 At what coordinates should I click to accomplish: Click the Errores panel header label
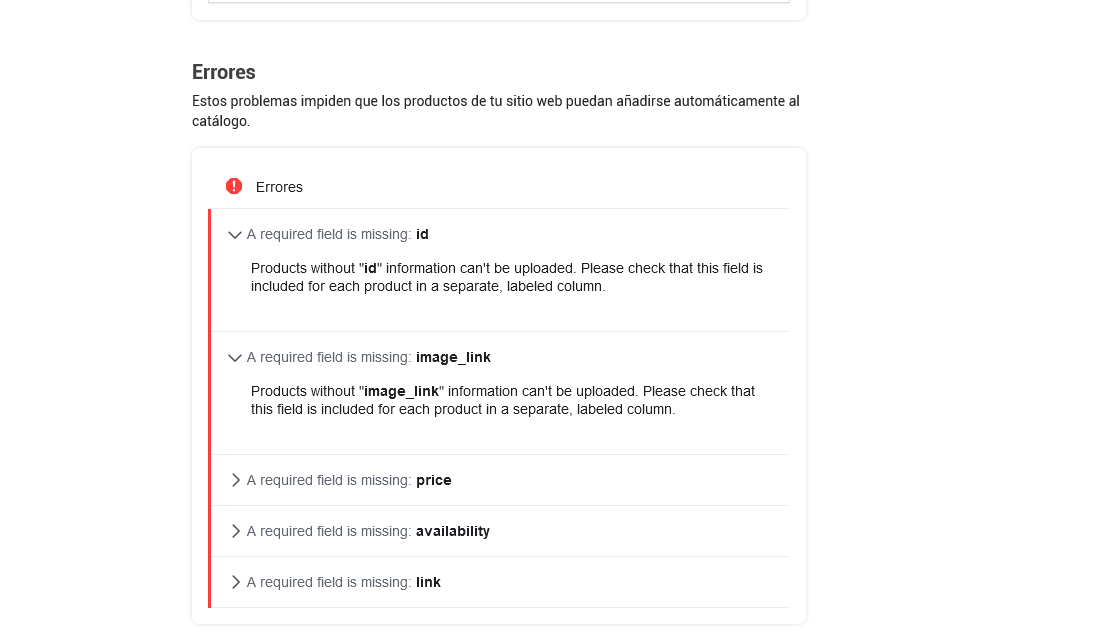point(279,187)
